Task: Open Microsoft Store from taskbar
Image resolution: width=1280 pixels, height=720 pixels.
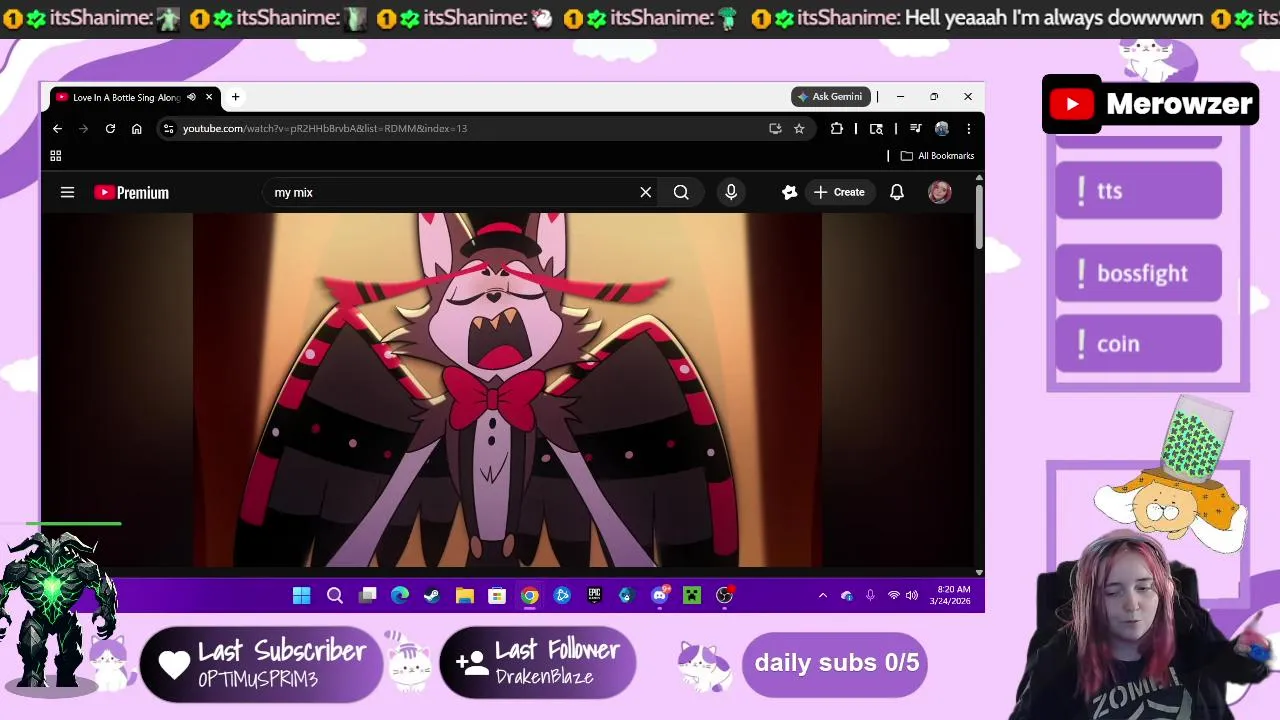Action: (497, 596)
